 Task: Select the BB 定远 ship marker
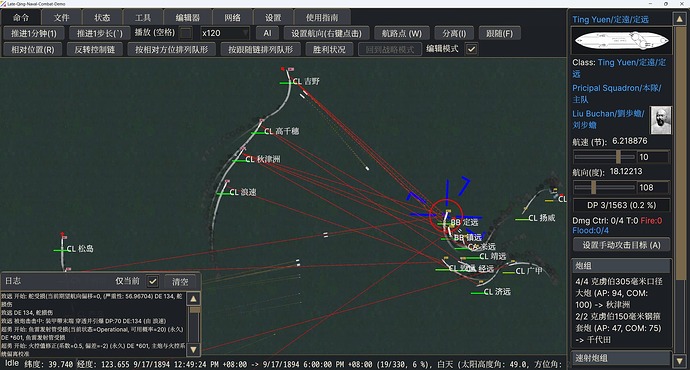point(464,223)
